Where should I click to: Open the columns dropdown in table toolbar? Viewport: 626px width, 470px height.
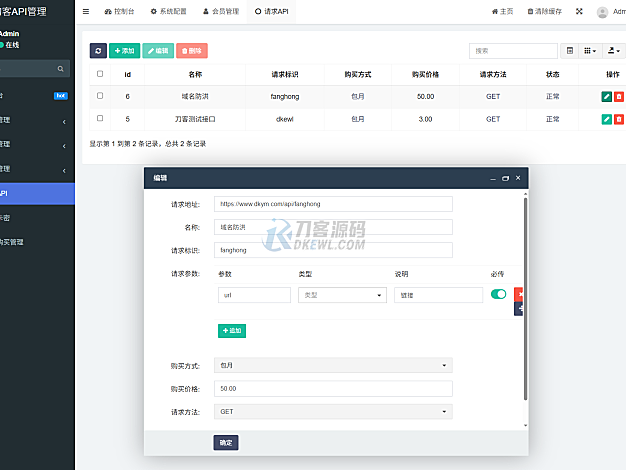tap(590, 51)
